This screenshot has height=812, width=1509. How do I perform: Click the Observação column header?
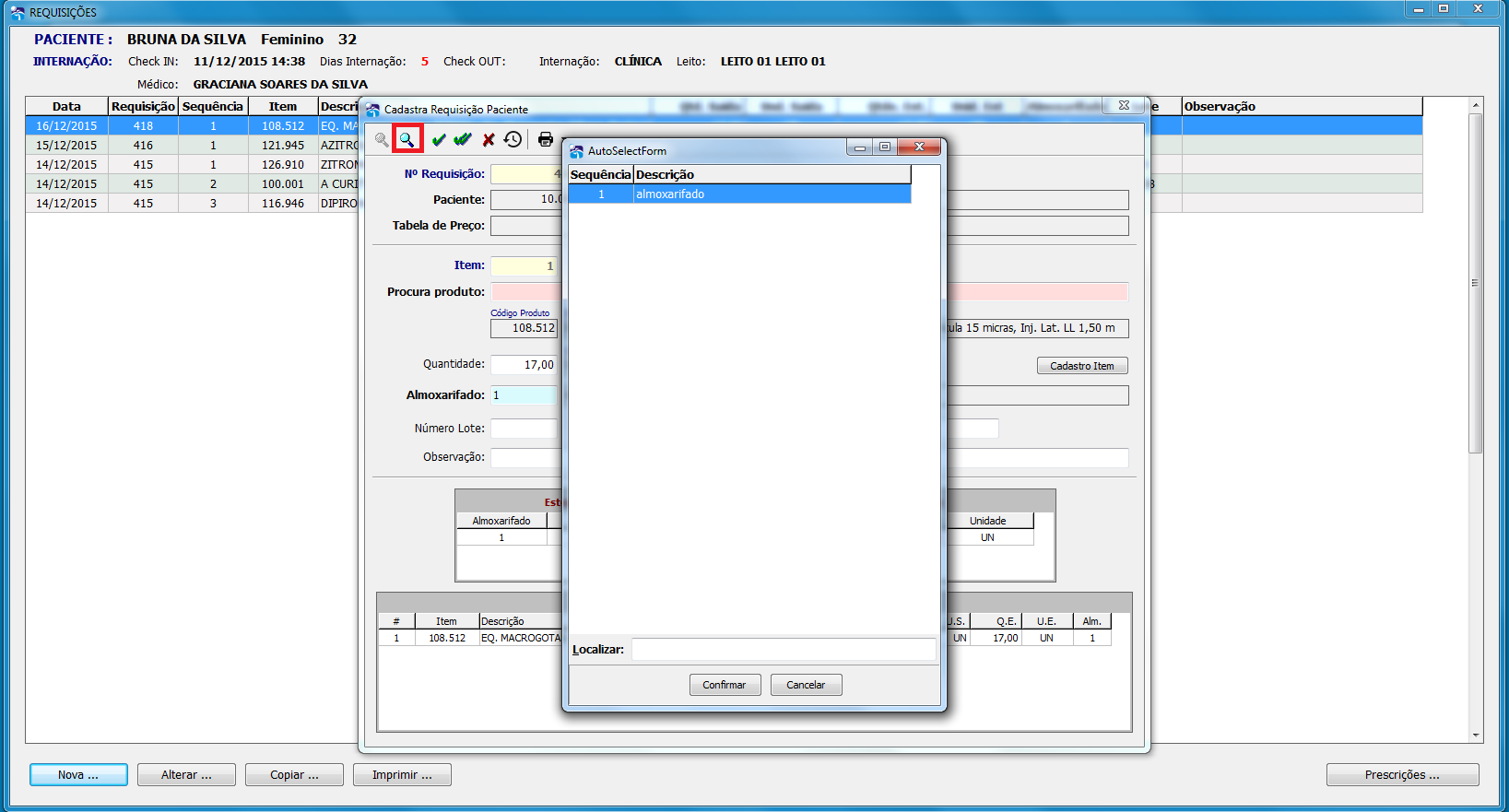click(x=1302, y=107)
